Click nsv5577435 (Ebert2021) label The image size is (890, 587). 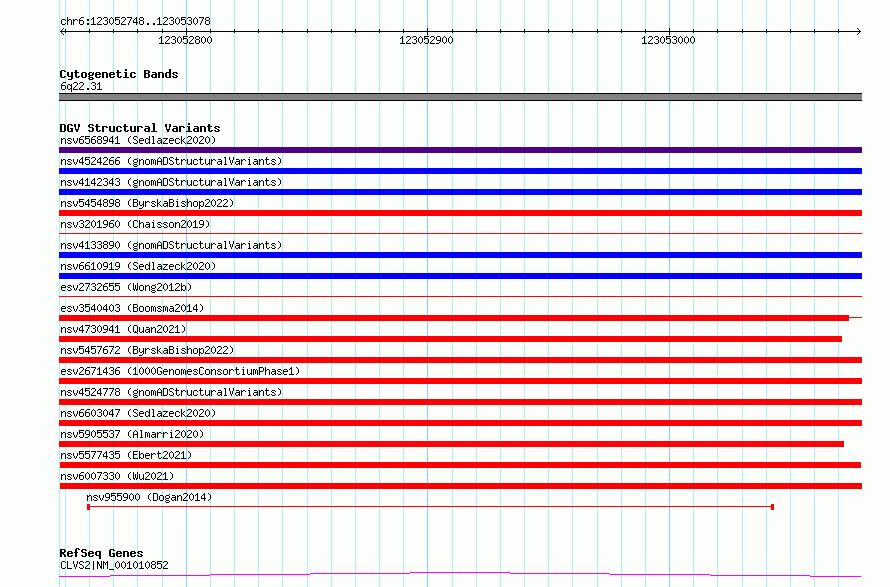coord(126,455)
